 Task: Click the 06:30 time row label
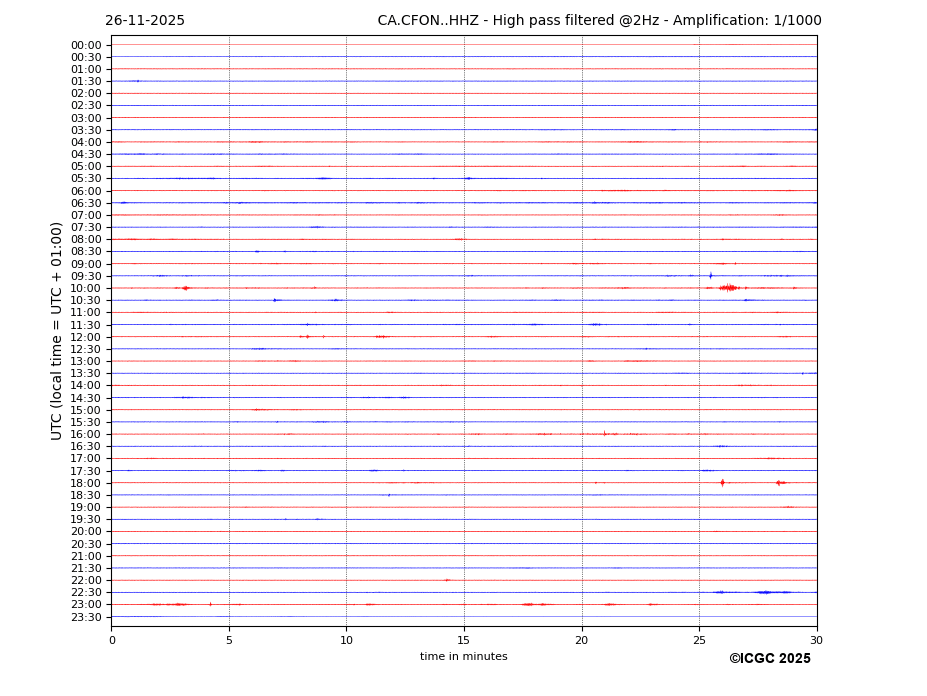85,203
